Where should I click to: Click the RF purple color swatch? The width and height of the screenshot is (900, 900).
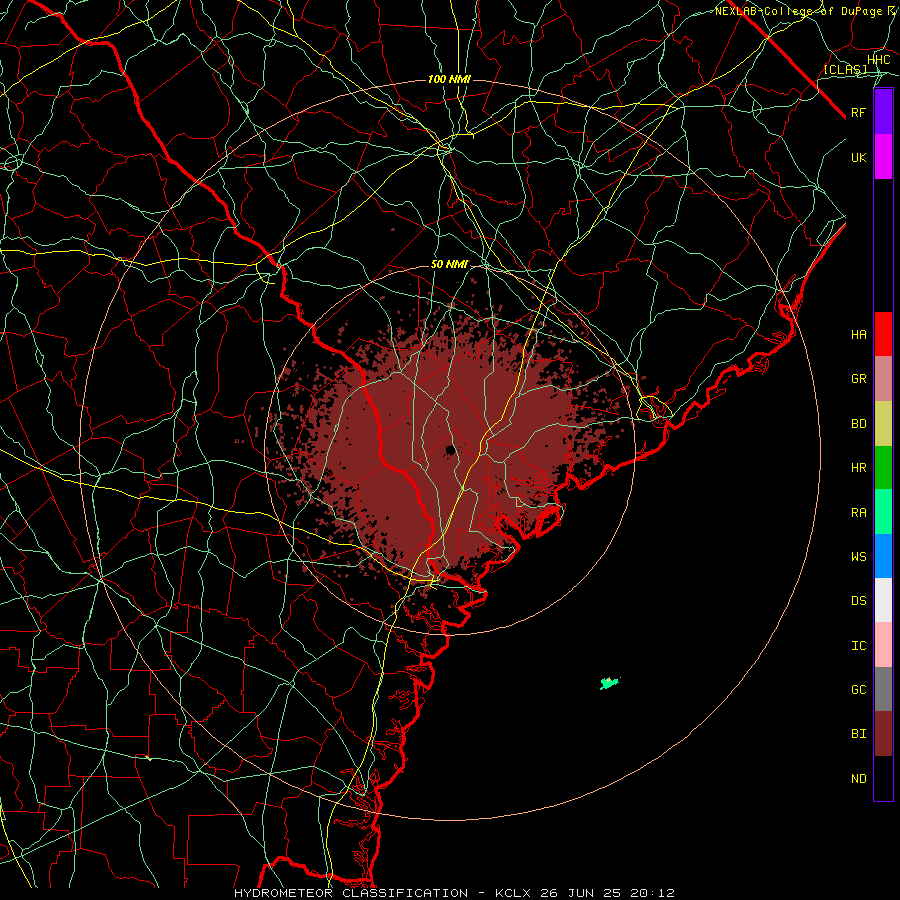pos(883,112)
